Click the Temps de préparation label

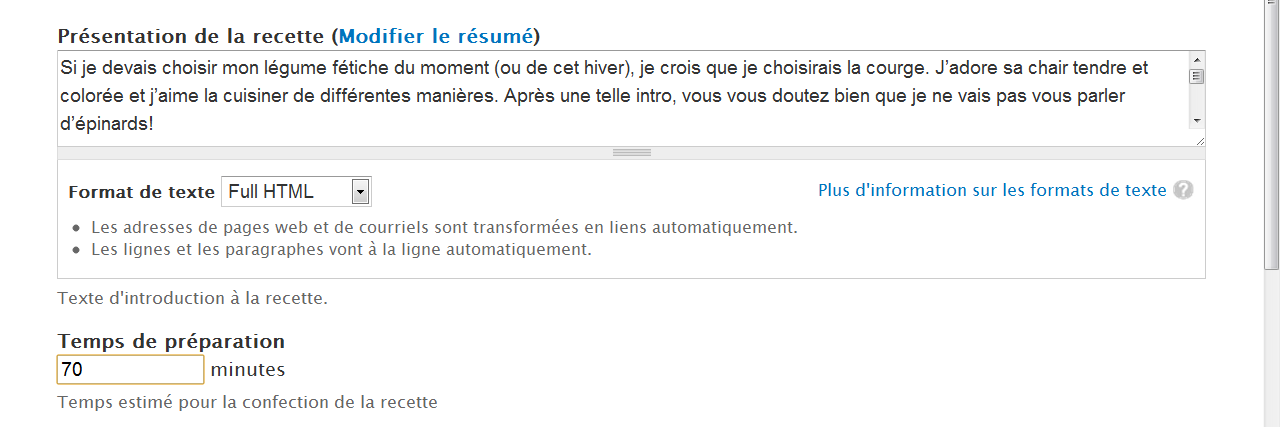tap(171, 342)
